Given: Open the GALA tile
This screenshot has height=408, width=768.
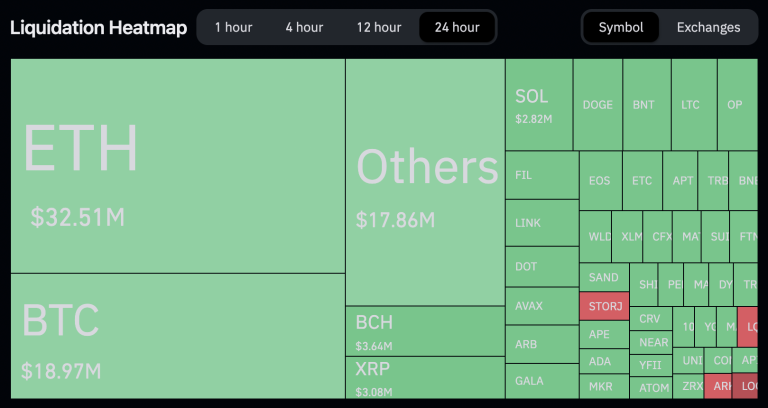Looking at the screenshot, I should (x=542, y=381).
